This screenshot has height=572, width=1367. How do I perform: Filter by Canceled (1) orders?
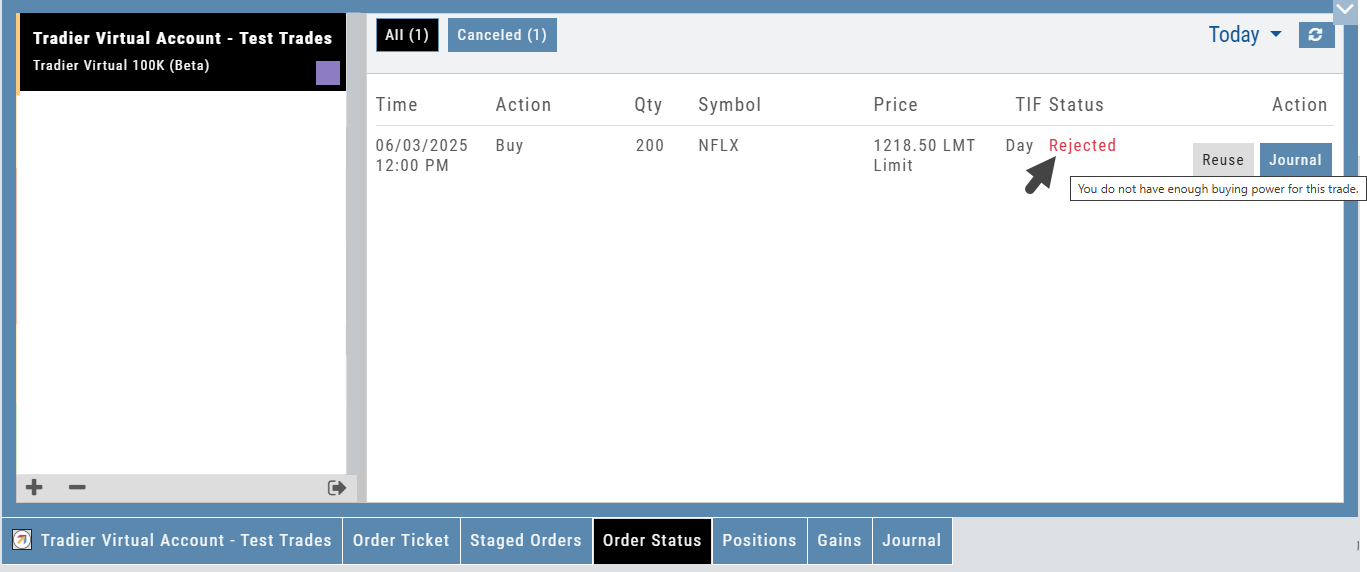(x=502, y=35)
